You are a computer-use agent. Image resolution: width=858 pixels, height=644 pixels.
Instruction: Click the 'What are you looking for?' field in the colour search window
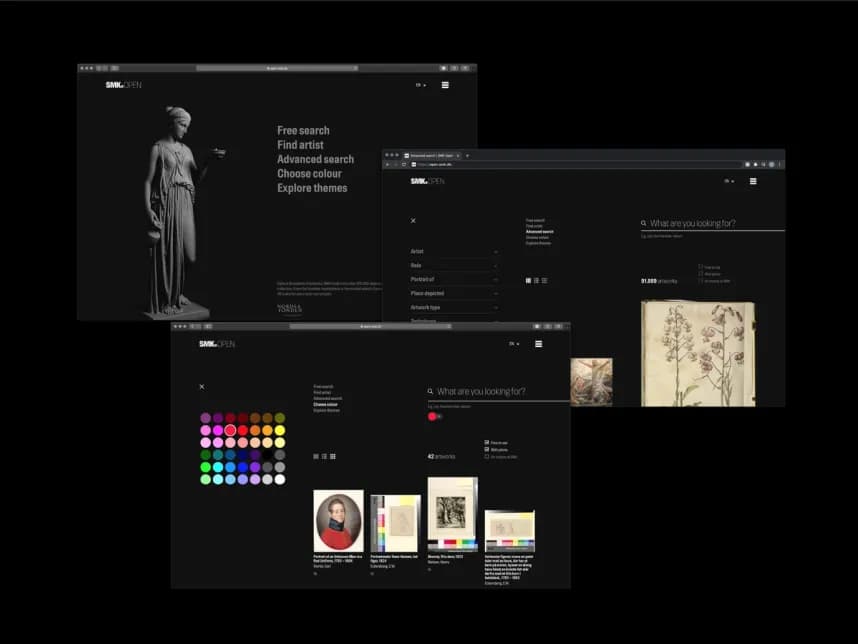[498, 392]
